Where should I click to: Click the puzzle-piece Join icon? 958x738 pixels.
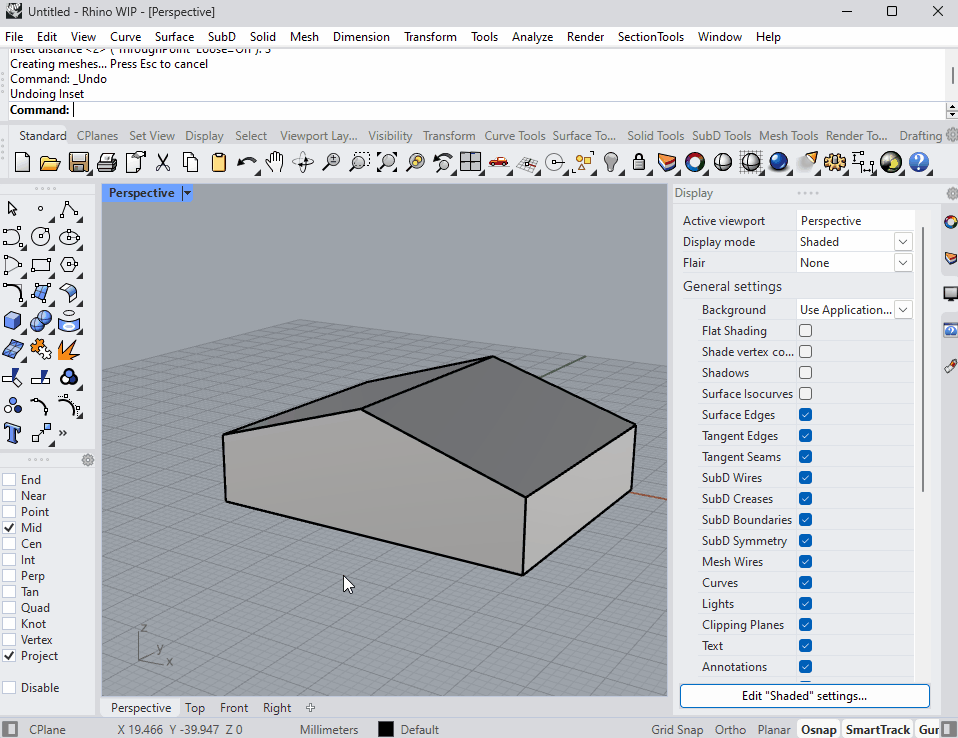point(41,349)
